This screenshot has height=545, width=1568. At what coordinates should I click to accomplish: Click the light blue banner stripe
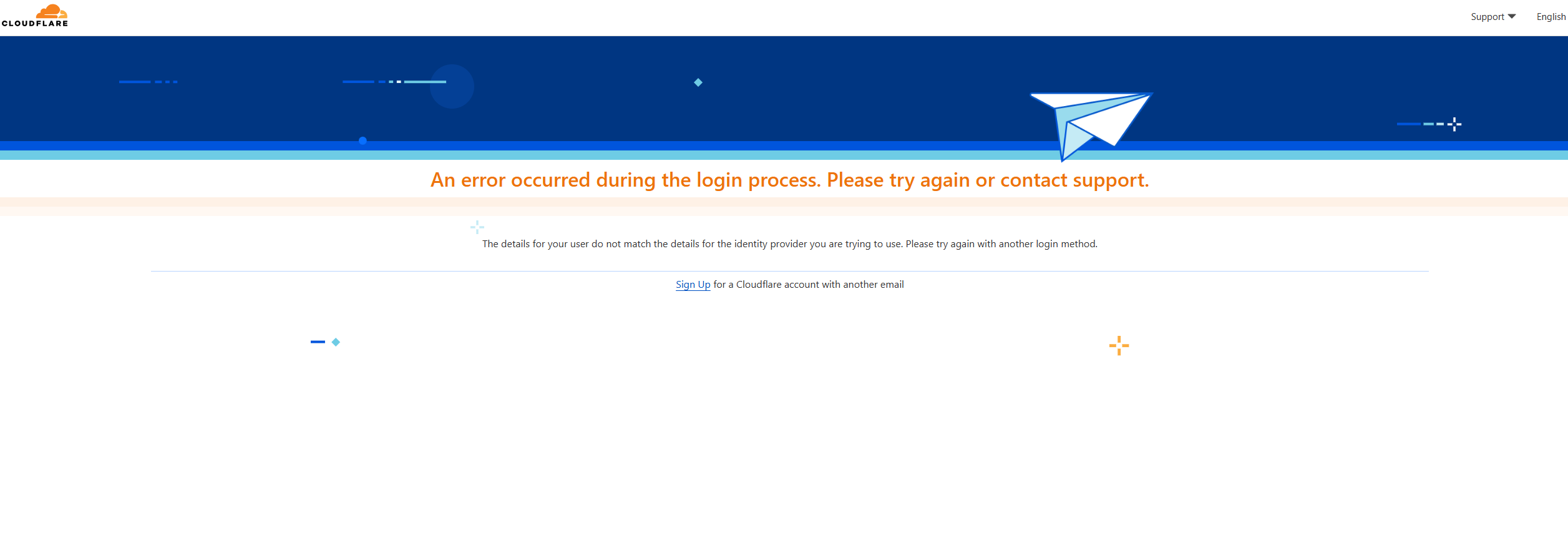(x=784, y=155)
